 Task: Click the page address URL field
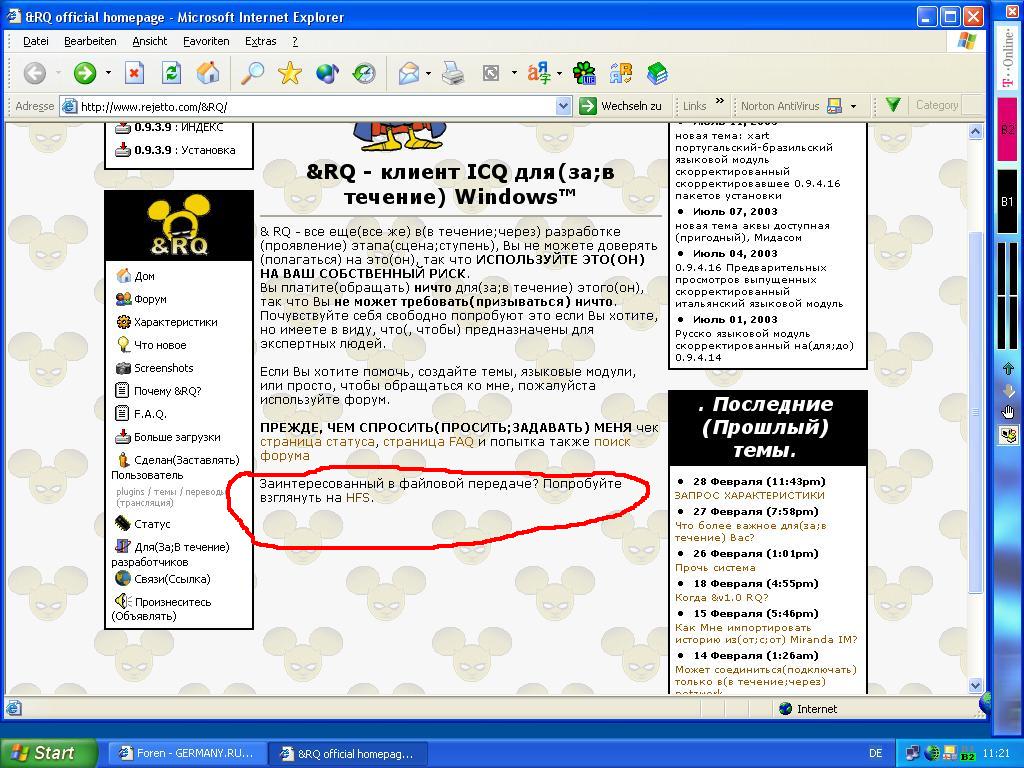click(317, 106)
